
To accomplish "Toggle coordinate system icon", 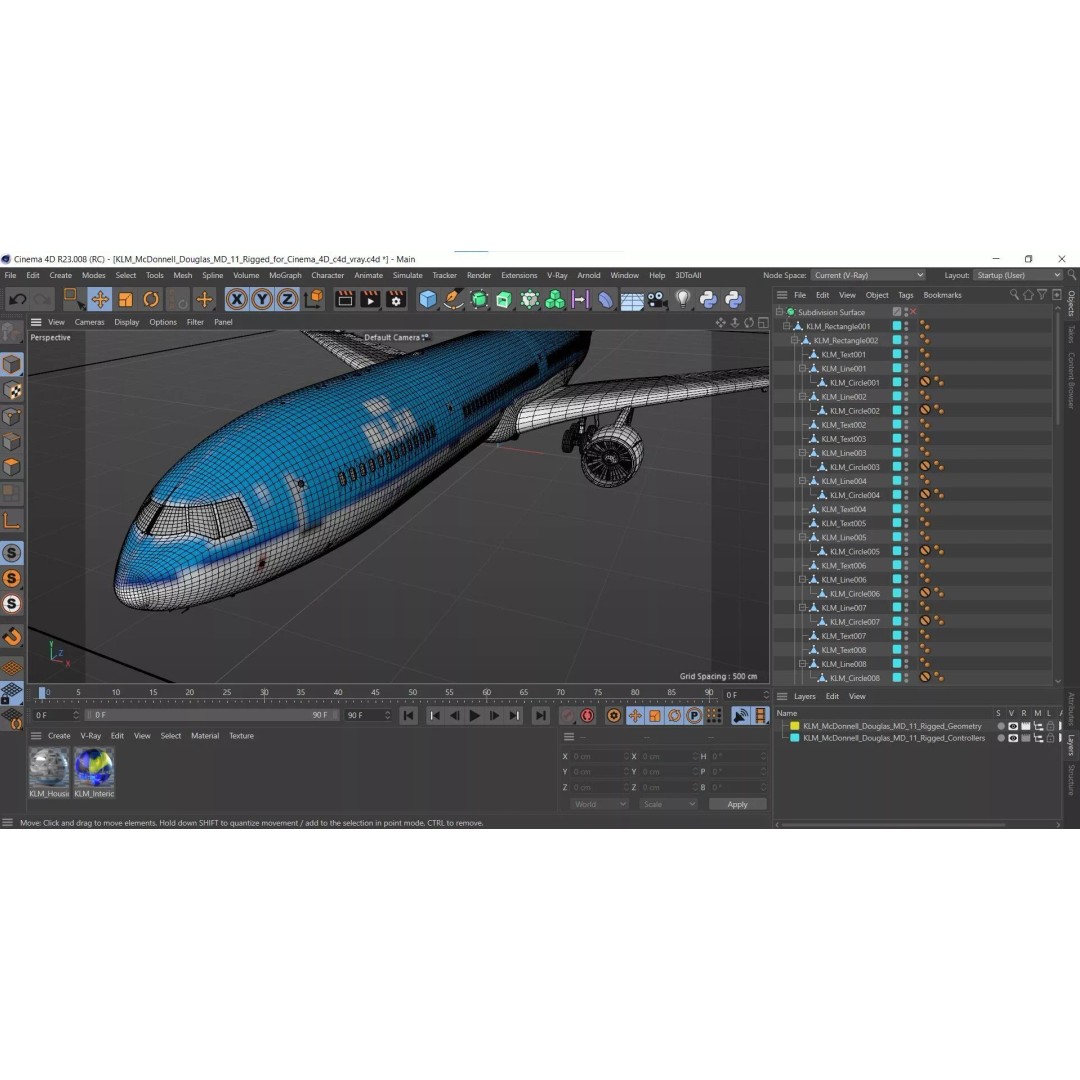I will [313, 299].
